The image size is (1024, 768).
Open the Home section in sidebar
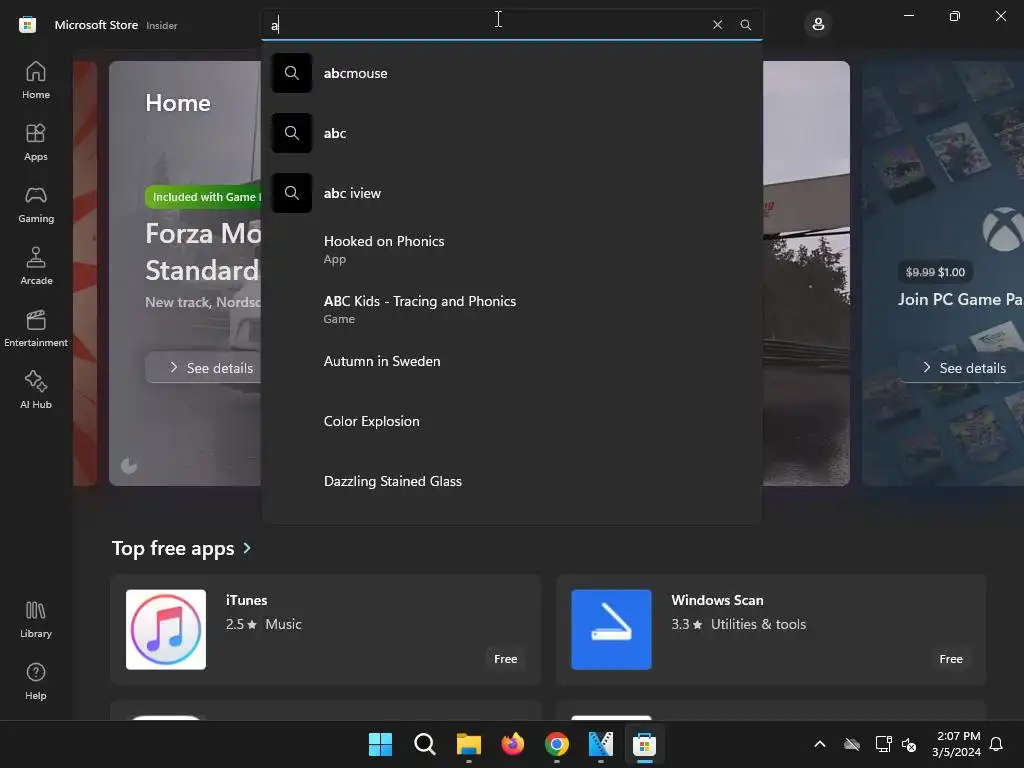coord(36,80)
